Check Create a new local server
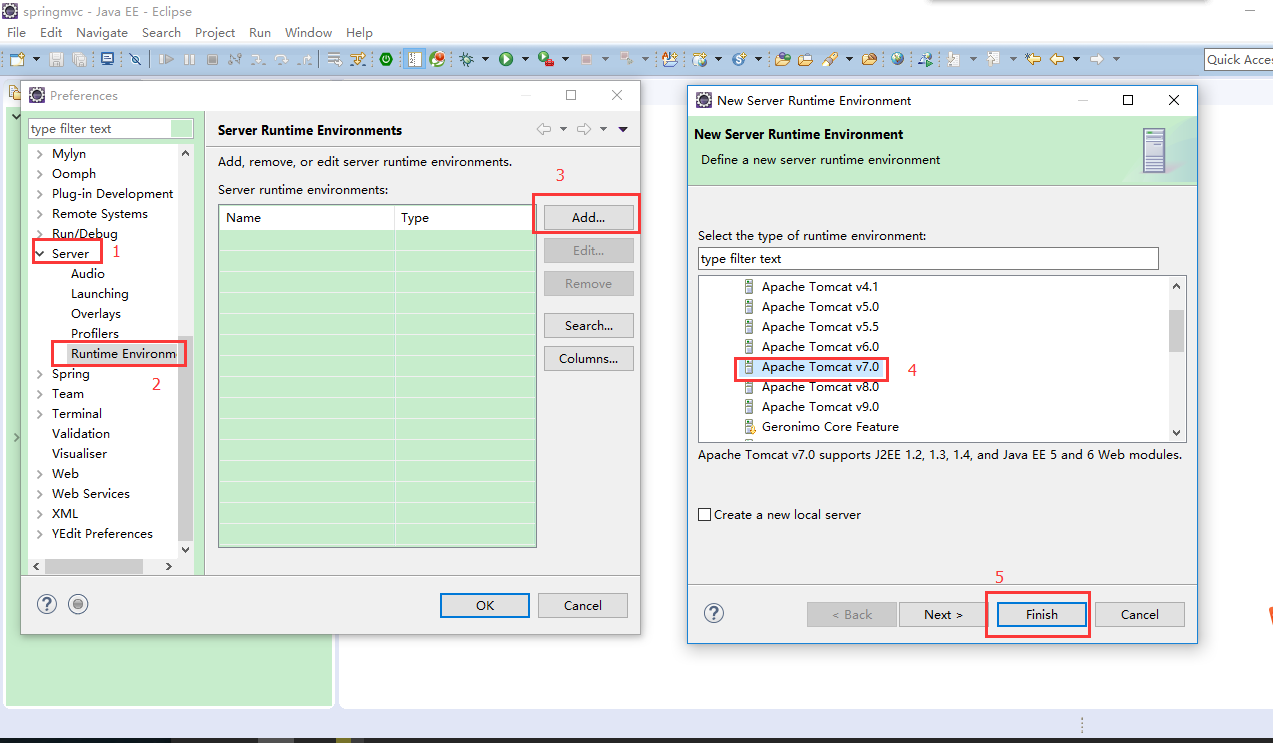 pyautogui.click(x=705, y=514)
